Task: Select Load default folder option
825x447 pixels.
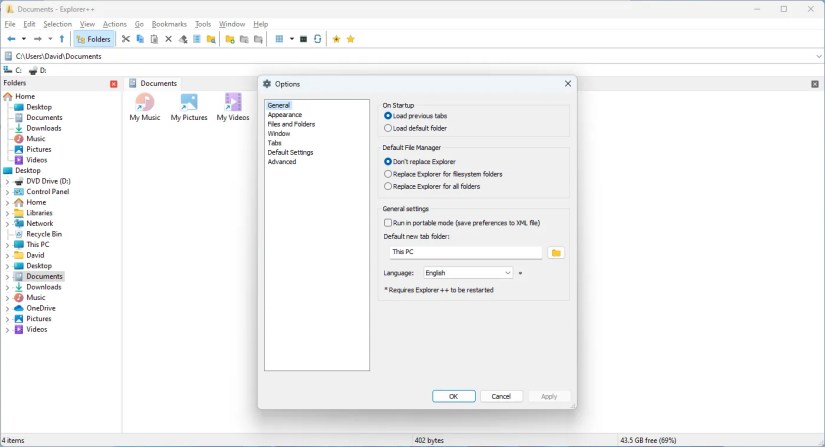Action: click(x=415, y=128)
